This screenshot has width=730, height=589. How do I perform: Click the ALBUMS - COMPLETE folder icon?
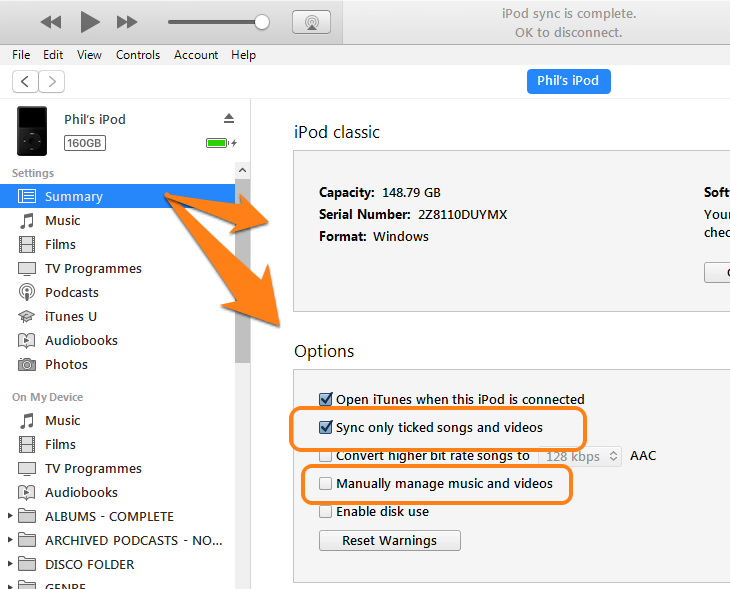pyautogui.click(x=27, y=516)
